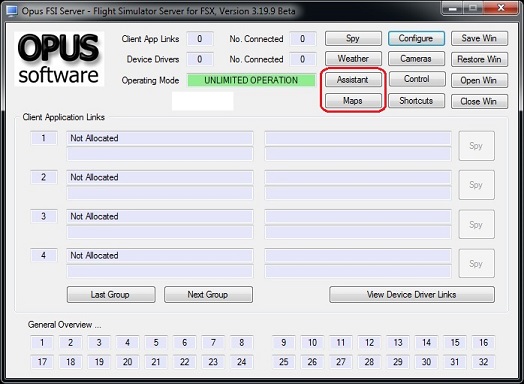
Task: Close the Opus FSI Server window
Action: 501,8
